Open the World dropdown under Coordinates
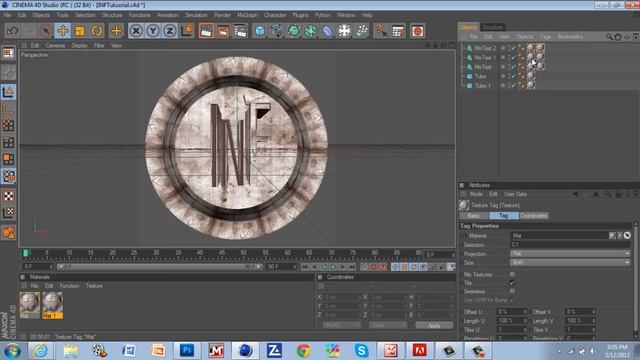Viewport: 640px width, 360px height. click(341, 325)
